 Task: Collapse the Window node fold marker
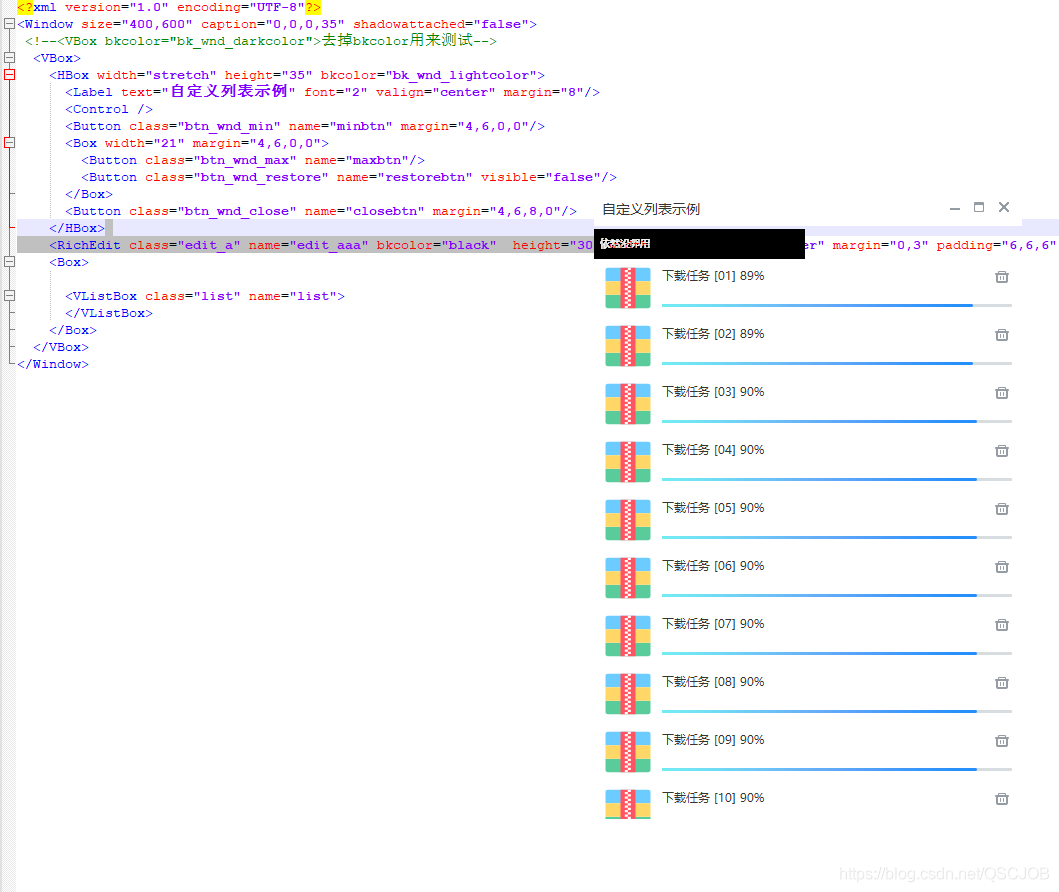(x=9, y=24)
